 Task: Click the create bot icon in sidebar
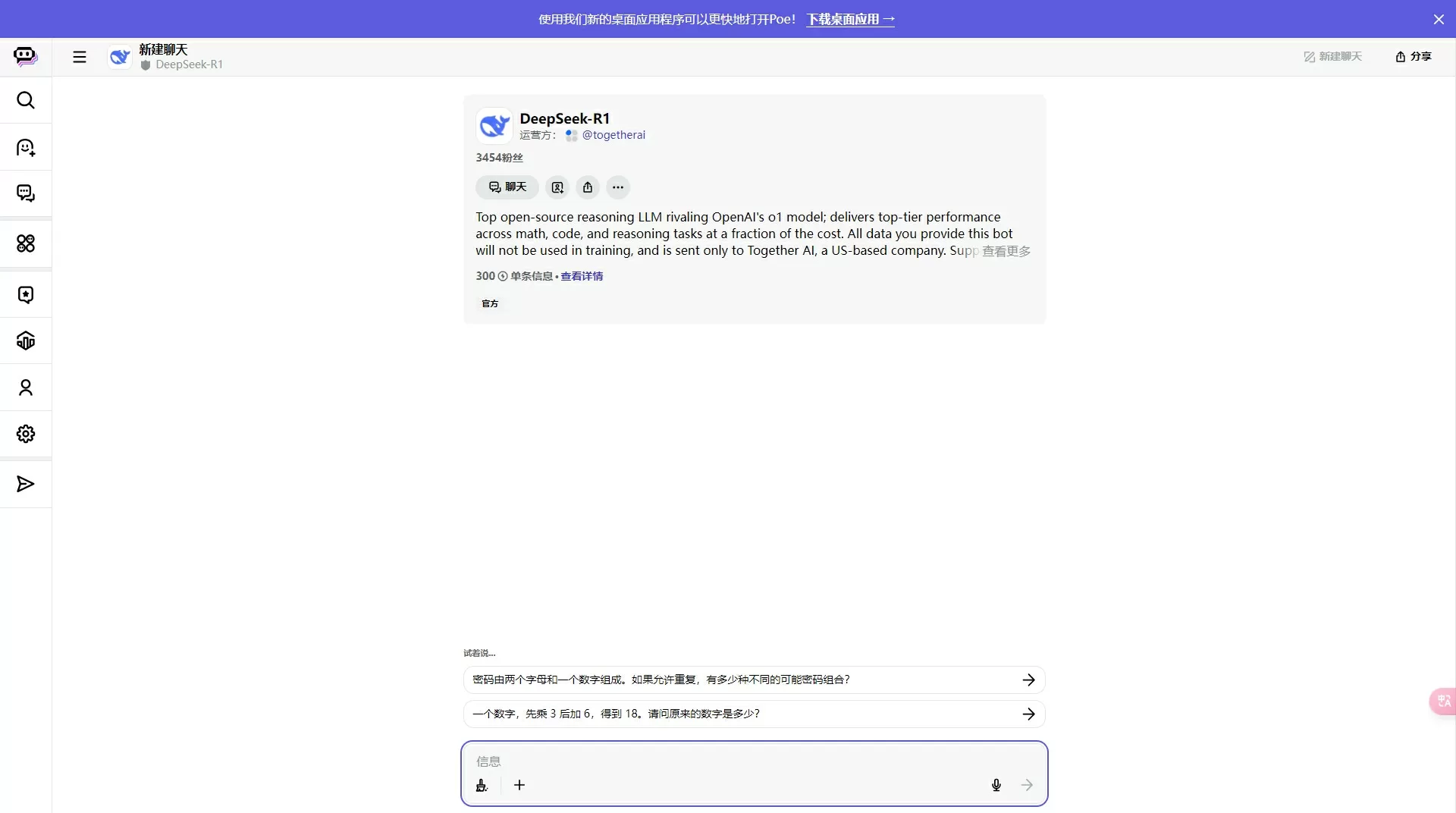click(x=26, y=147)
